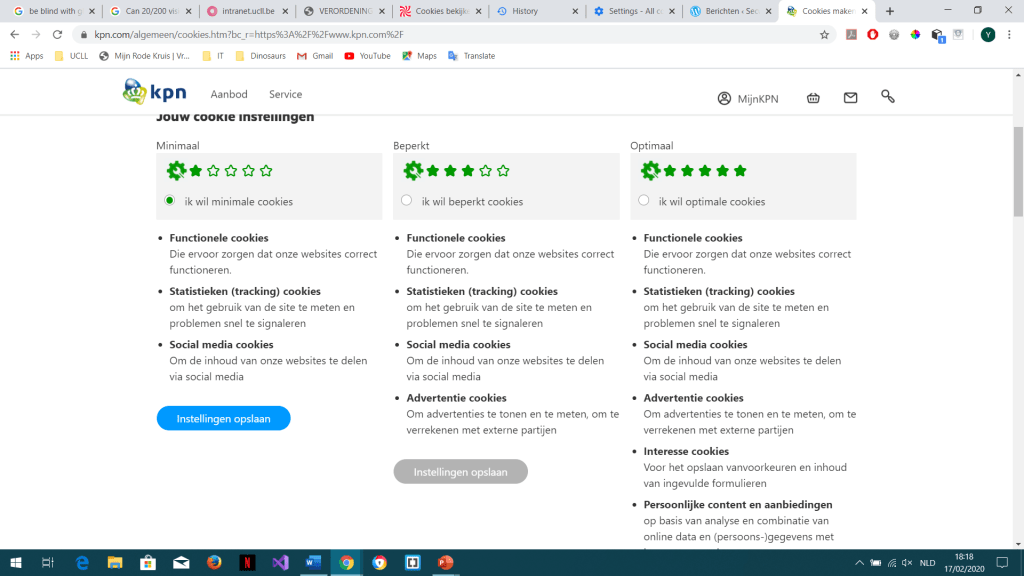This screenshot has width=1024, height=576.
Task: Select 'ik wil minimale cookies' radio button
Action: [170, 201]
